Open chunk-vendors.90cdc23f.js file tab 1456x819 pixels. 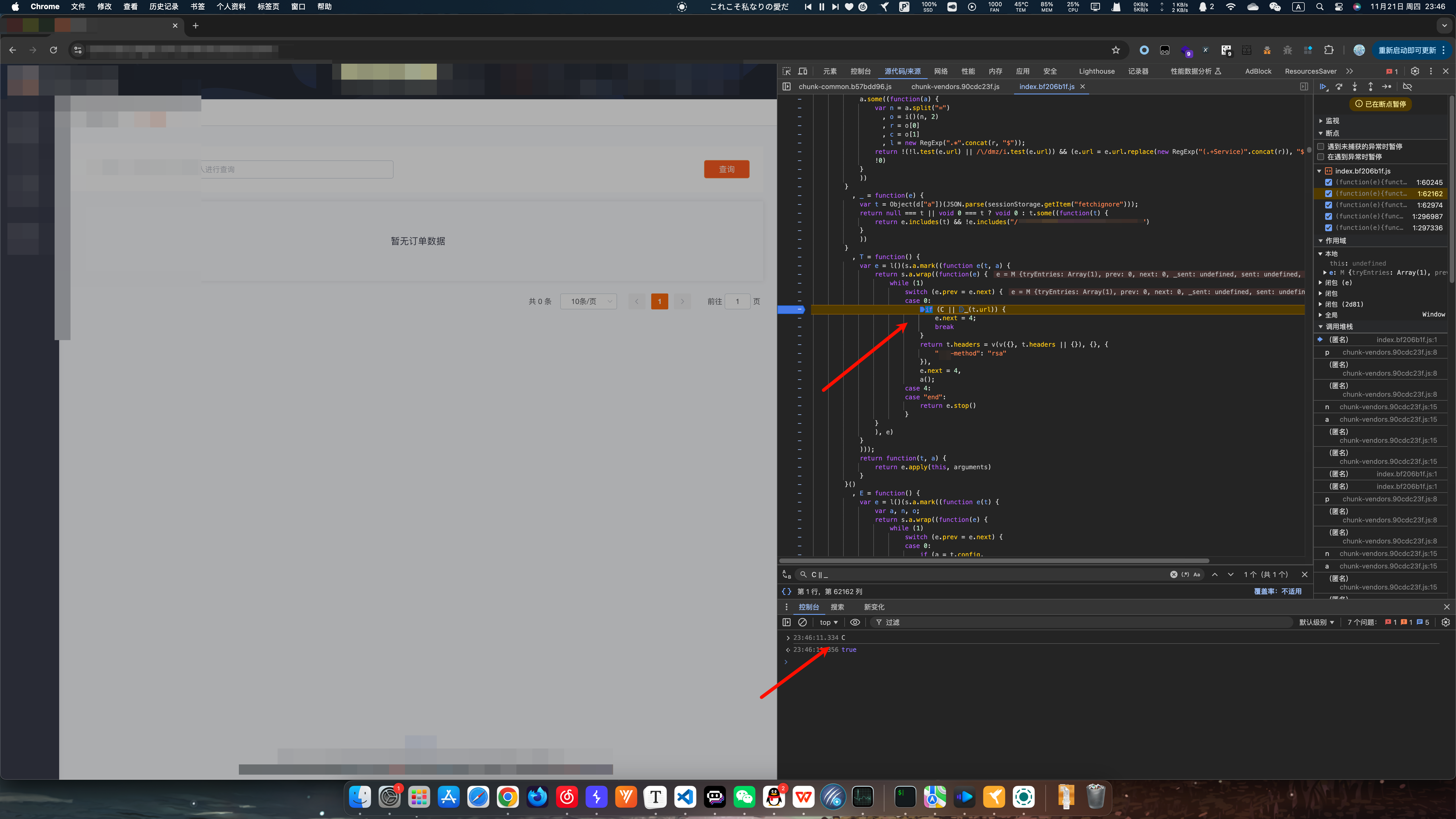pos(955,86)
